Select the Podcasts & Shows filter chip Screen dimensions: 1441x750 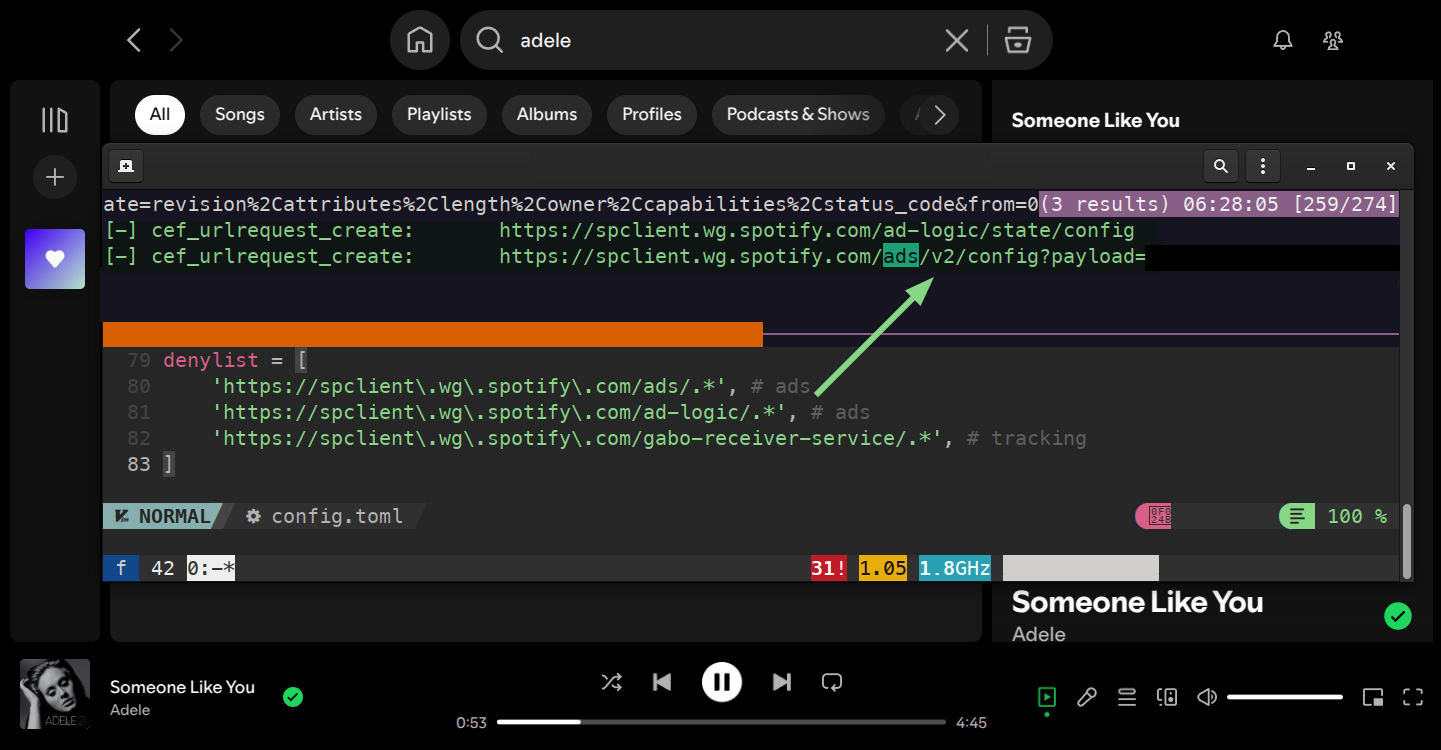point(798,114)
